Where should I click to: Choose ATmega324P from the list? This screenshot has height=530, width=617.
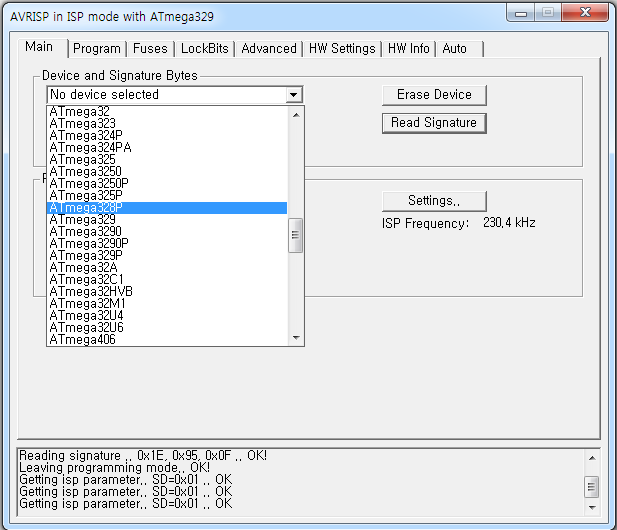pyautogui.click(x=167, y=136)
